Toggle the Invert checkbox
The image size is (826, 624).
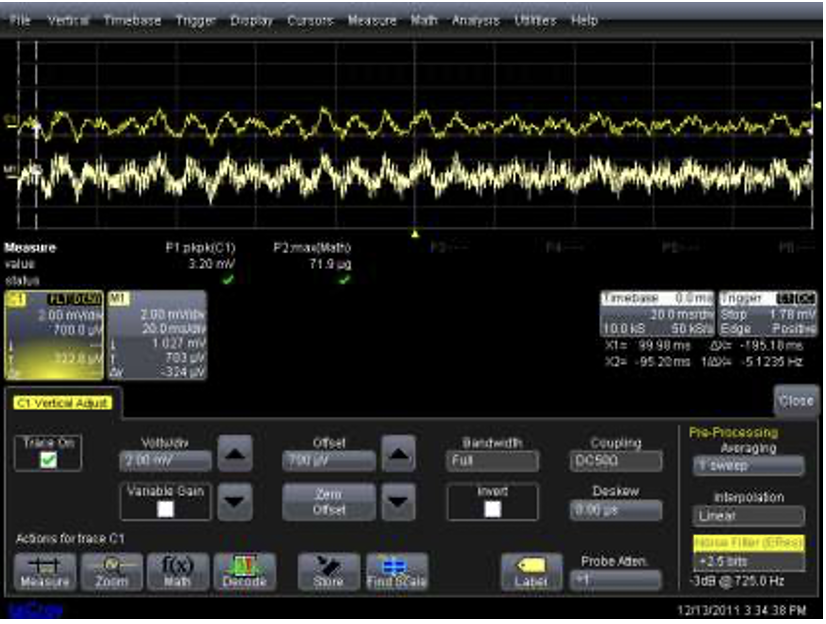coord(492,508)
